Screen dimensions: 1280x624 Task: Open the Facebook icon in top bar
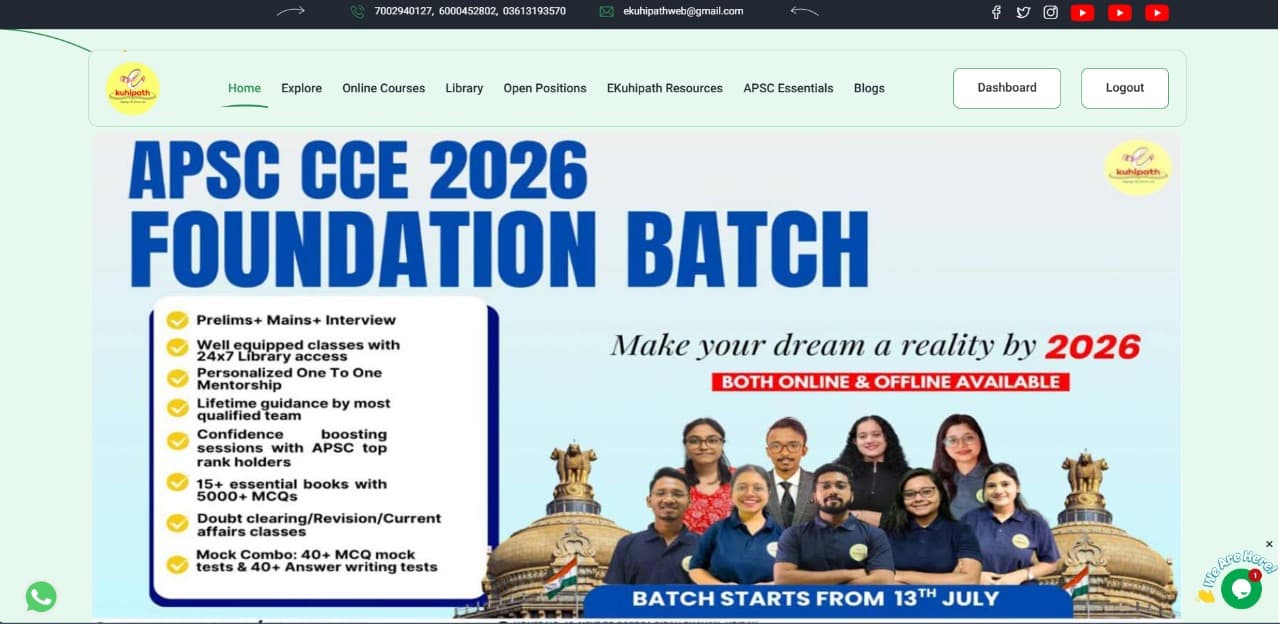coord(996,12)
